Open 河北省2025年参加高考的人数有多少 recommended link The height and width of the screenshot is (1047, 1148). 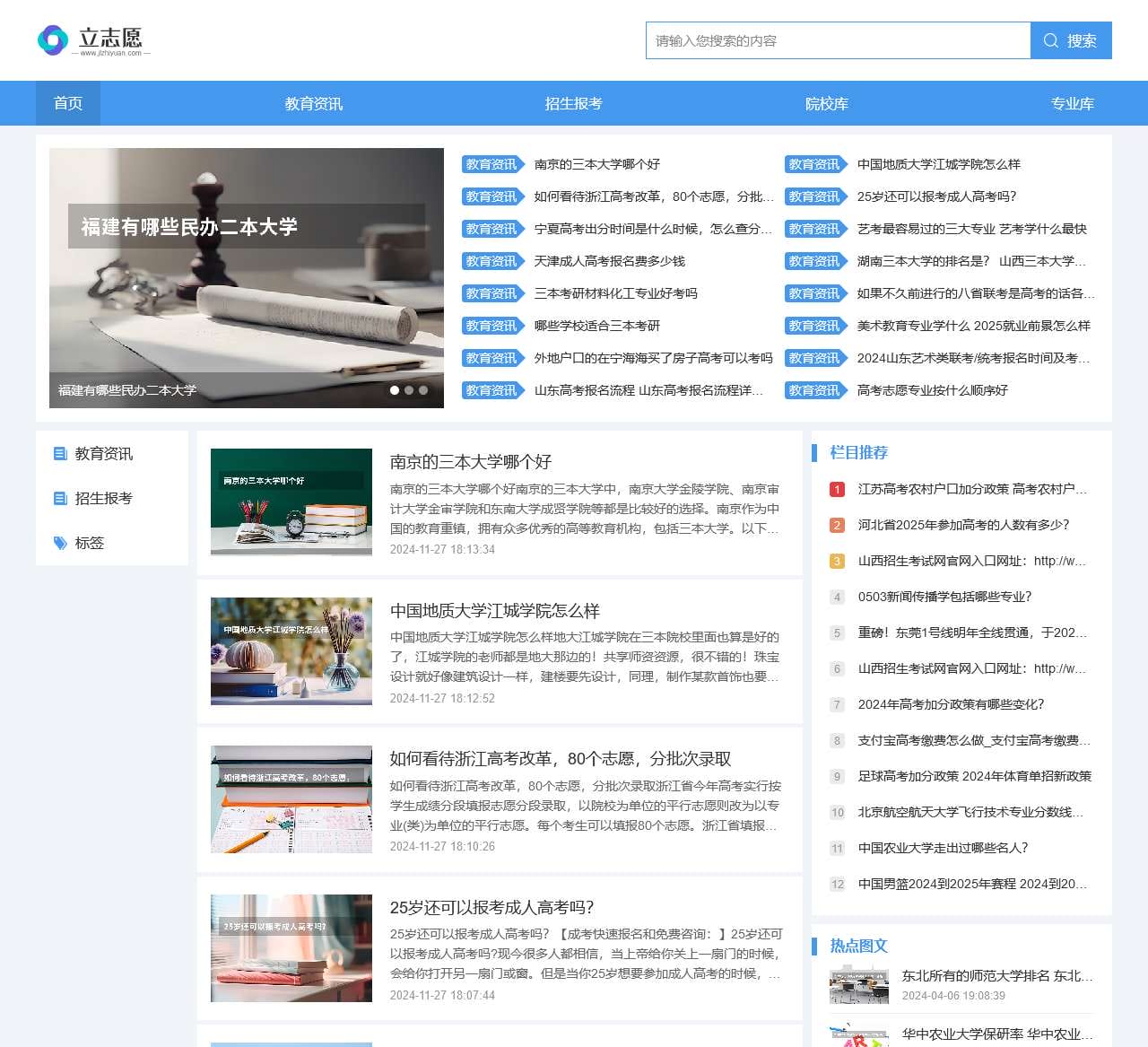click(x=963, y=525)
